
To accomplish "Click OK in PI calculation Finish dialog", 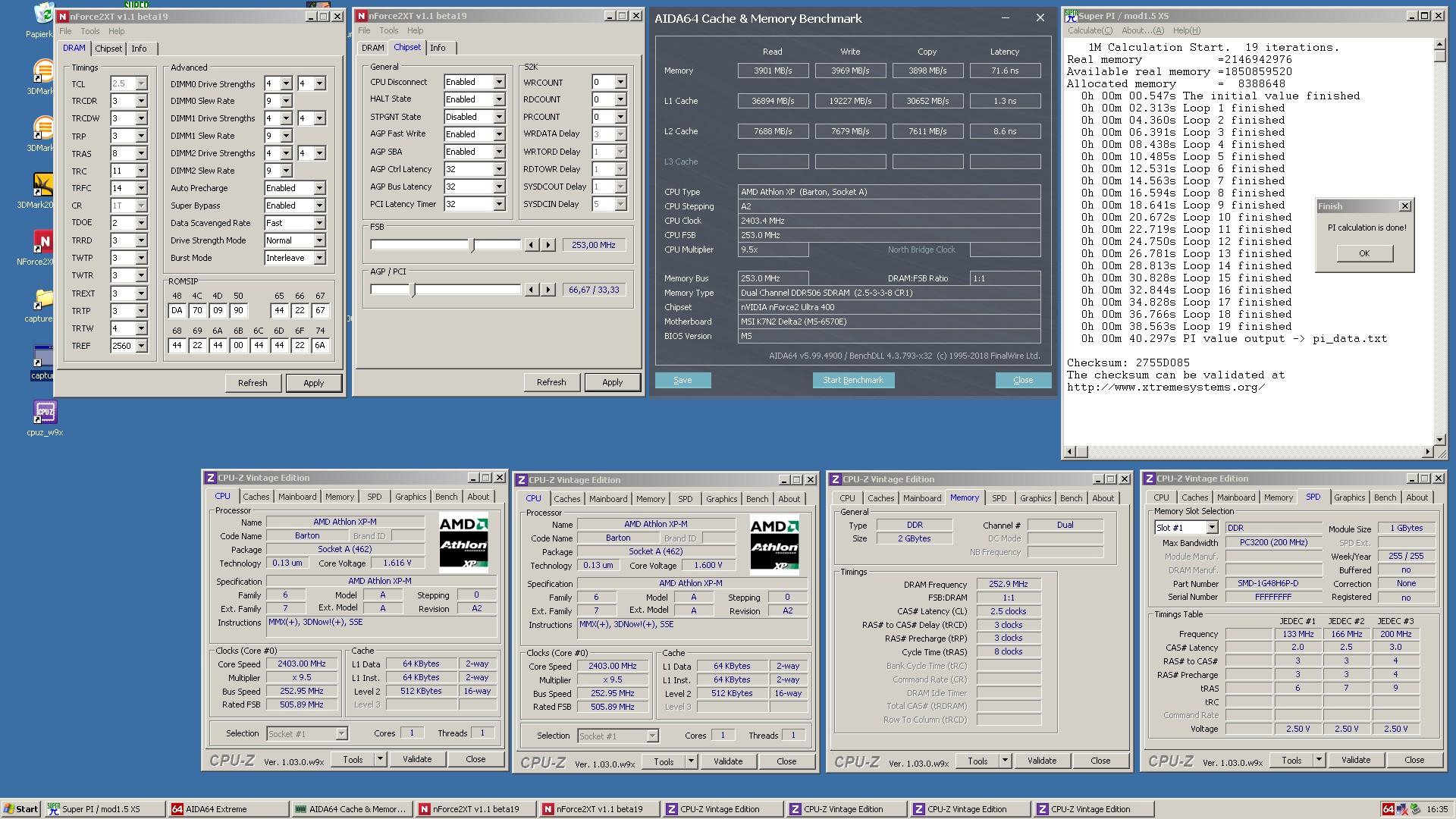I will coord(1364,253).
